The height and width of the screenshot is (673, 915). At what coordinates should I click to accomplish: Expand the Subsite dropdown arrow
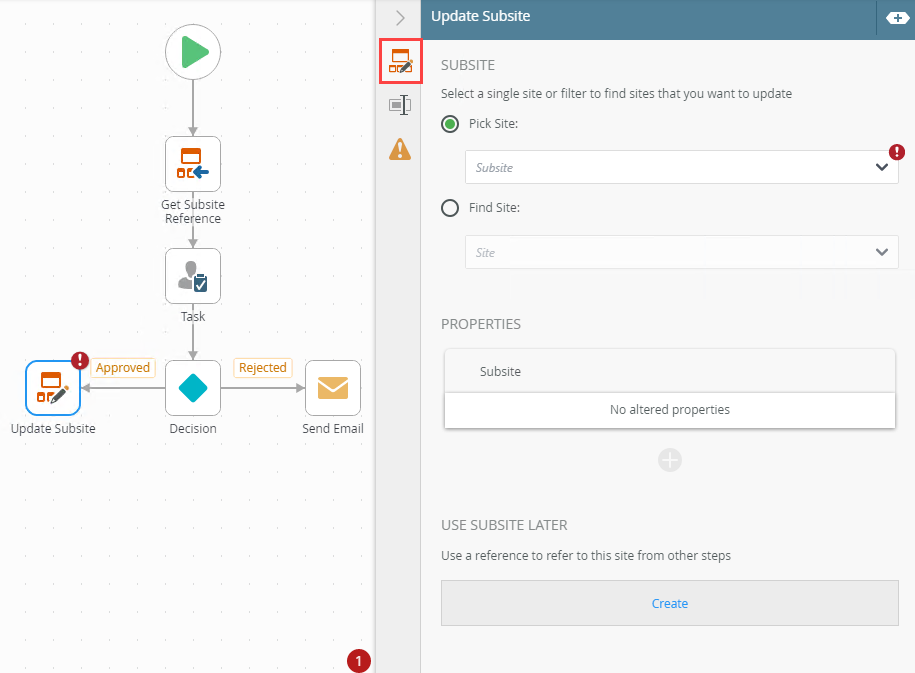coord(881,167)
